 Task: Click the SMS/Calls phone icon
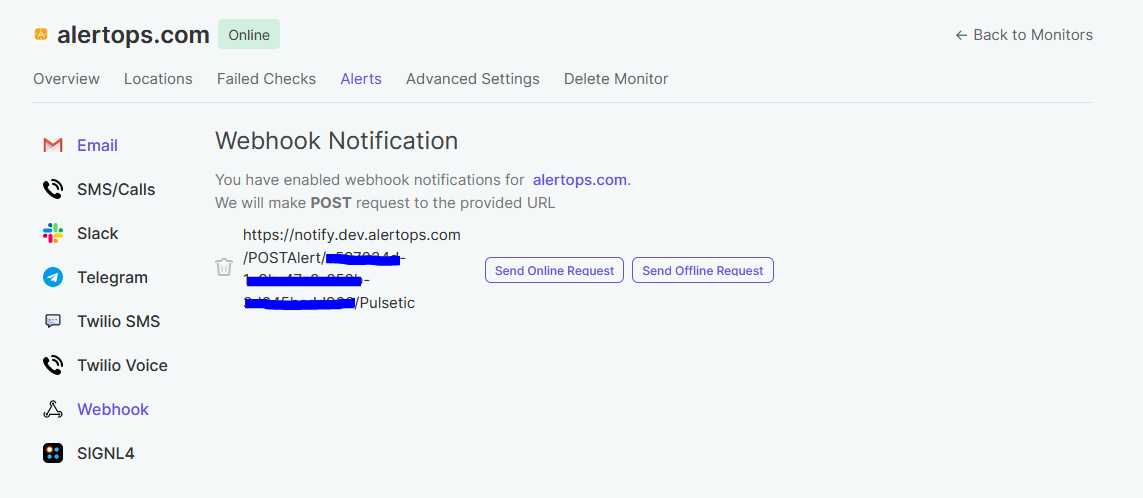tap(53, 190)
